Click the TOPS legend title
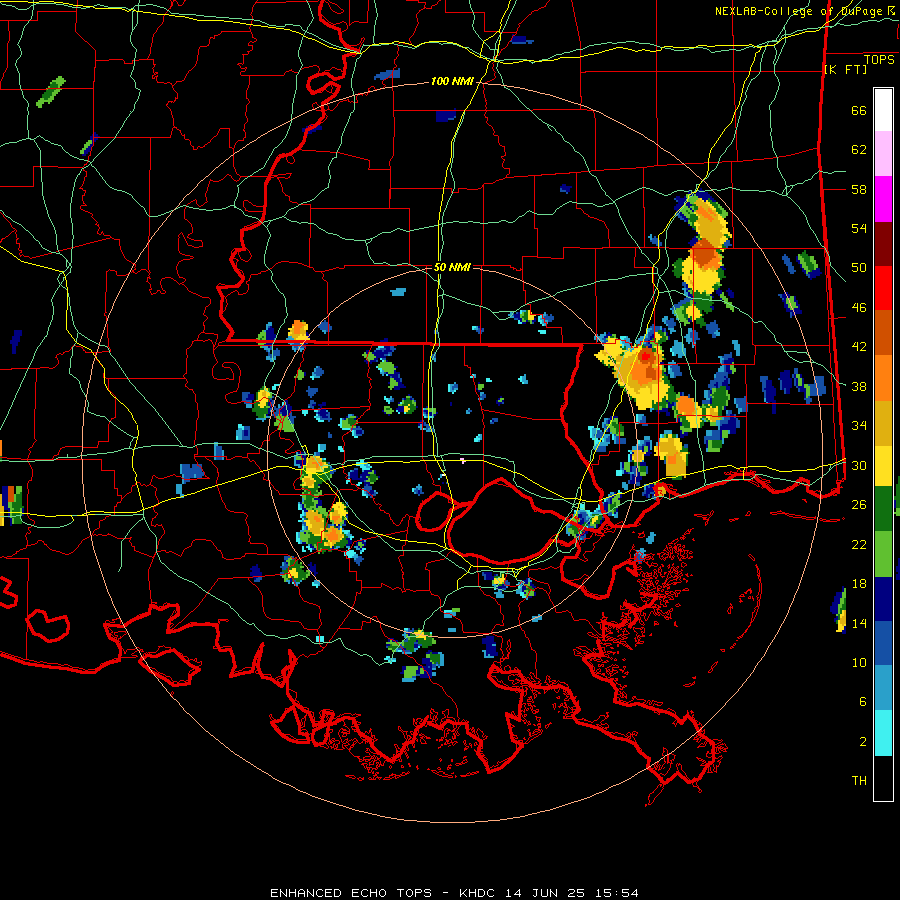900x900 pixels. click(x=879, y=60)
